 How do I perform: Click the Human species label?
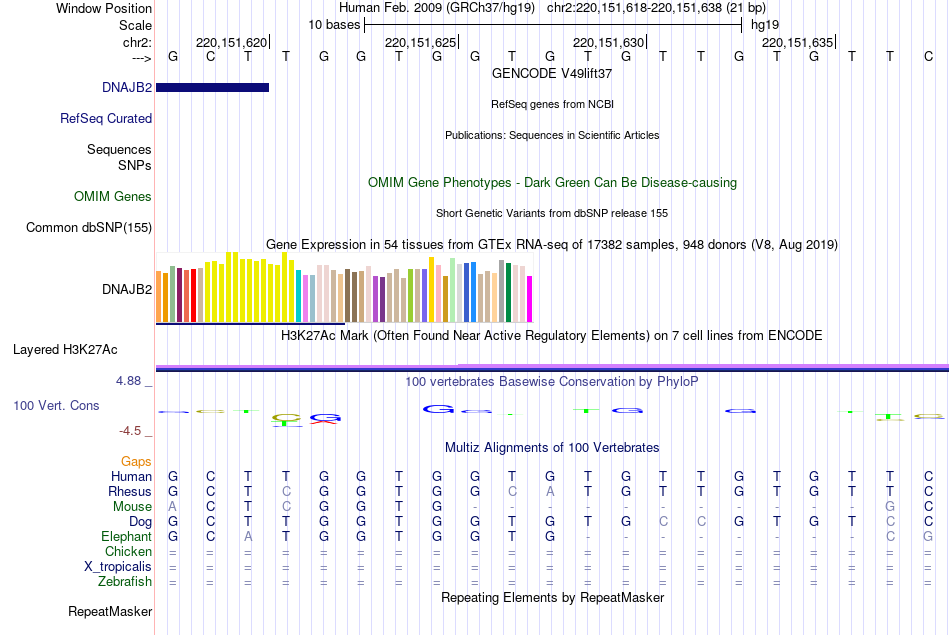131,477
